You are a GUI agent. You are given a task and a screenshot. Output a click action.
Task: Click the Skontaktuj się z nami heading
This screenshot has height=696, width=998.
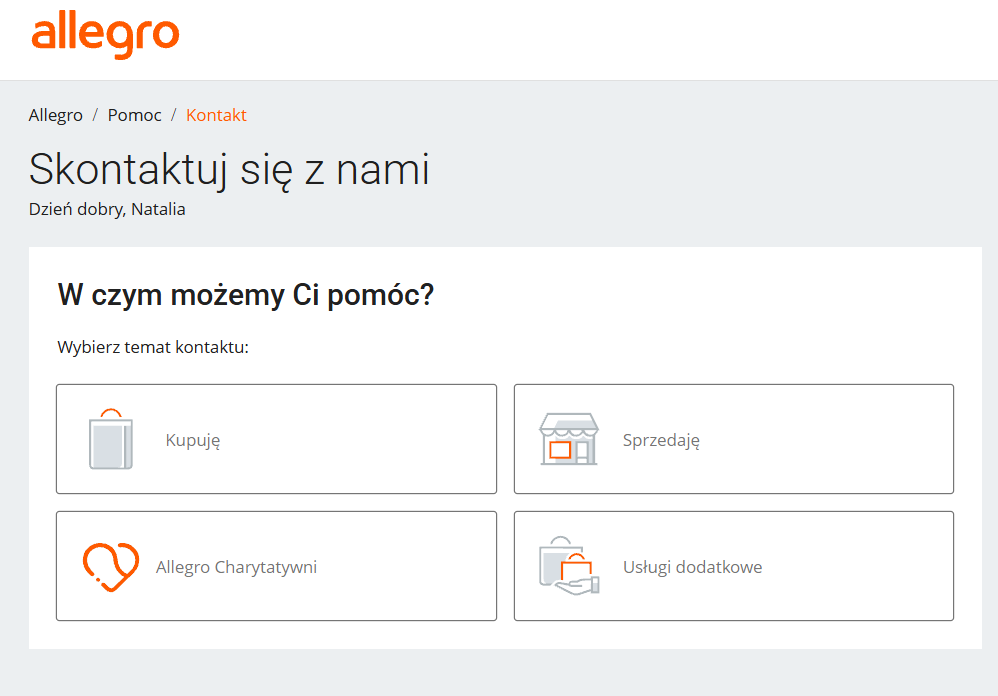(x=229, y=170)
